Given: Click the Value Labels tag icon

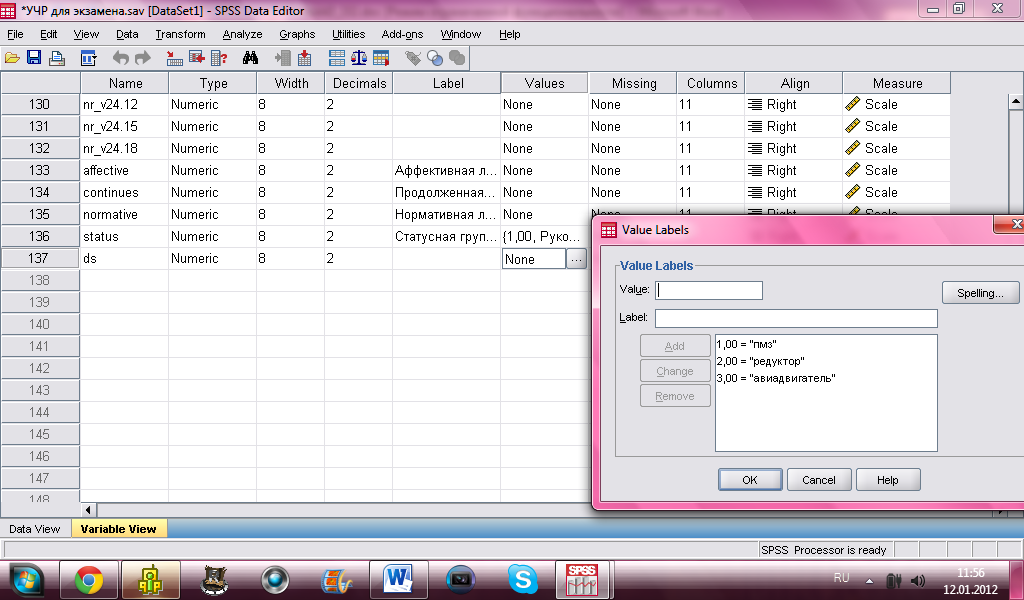Looking at the screenshot, I should [413, 58].
